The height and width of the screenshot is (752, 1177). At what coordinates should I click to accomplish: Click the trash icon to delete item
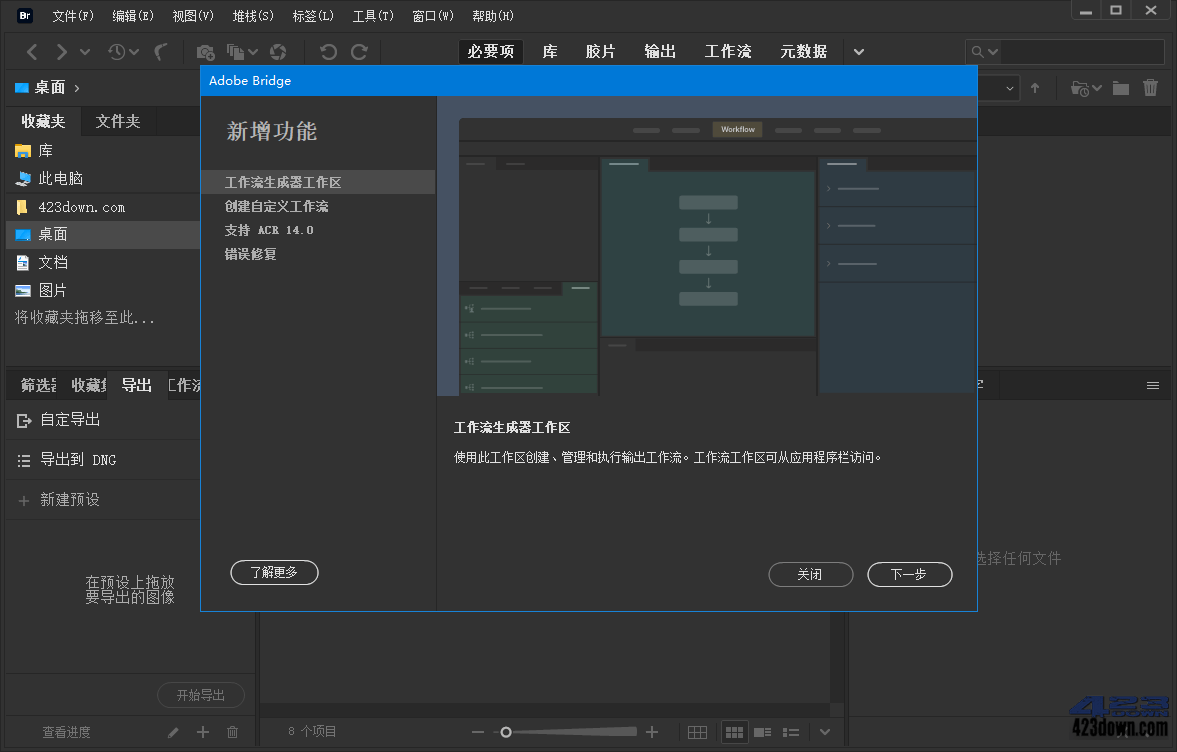point(1150,87)
